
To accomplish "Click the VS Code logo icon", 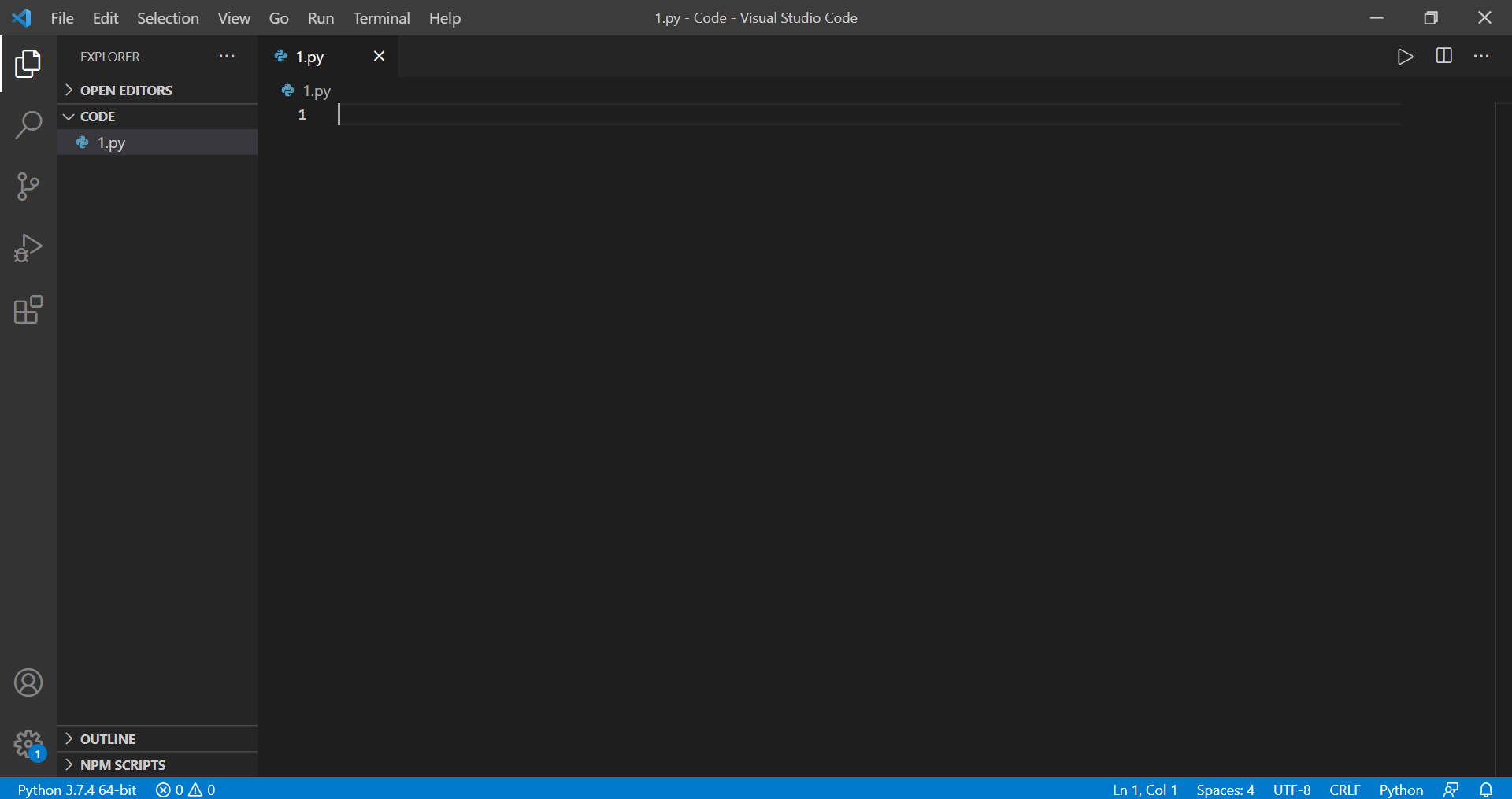I will point(22,17).
